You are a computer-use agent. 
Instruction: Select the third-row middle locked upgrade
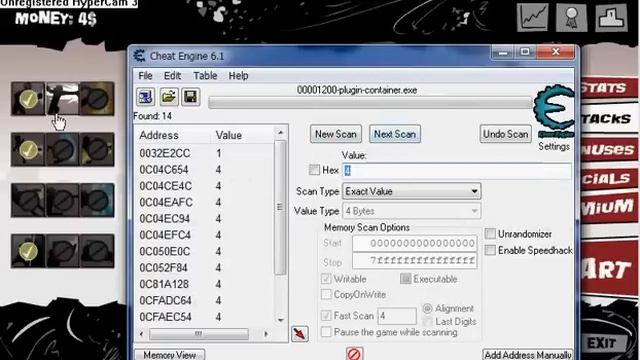[x=62, y=200]
